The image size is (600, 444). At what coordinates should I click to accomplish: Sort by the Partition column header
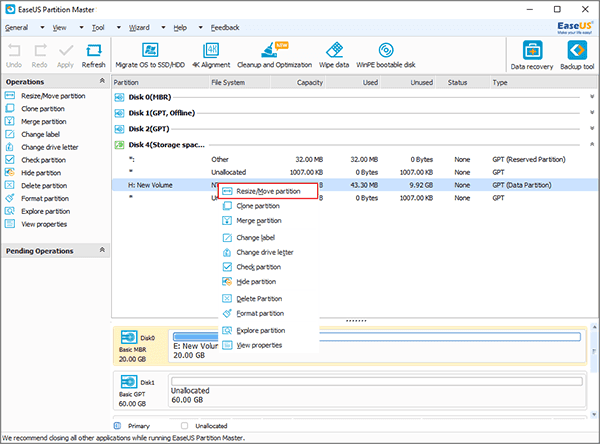point(160,82)
